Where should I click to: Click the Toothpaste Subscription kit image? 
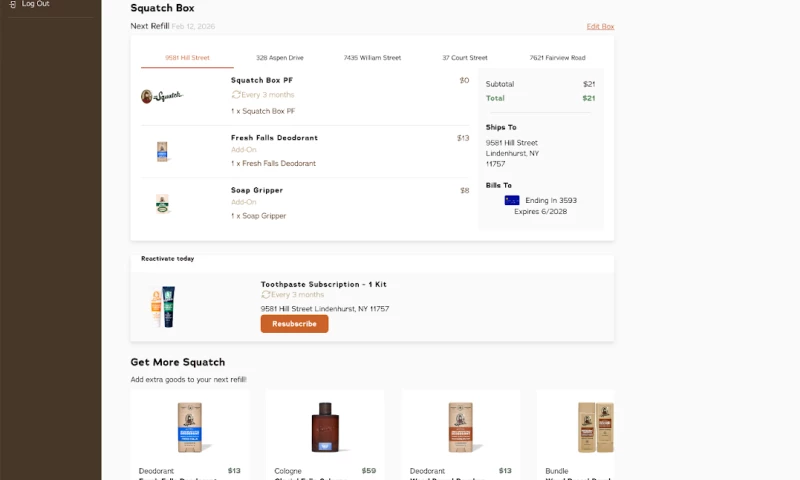[x=163, y=307]
